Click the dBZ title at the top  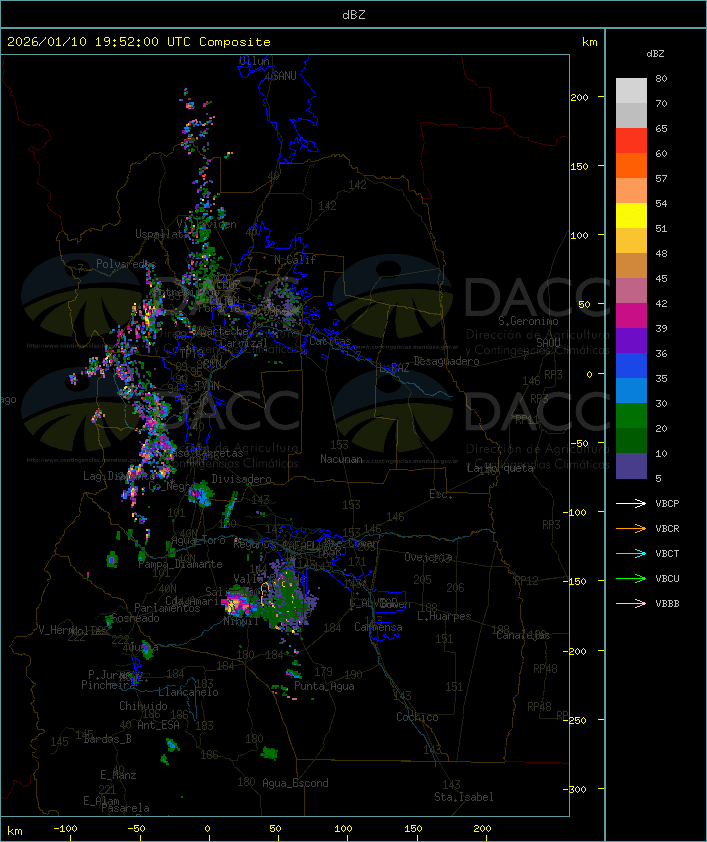tap(353, 14)
